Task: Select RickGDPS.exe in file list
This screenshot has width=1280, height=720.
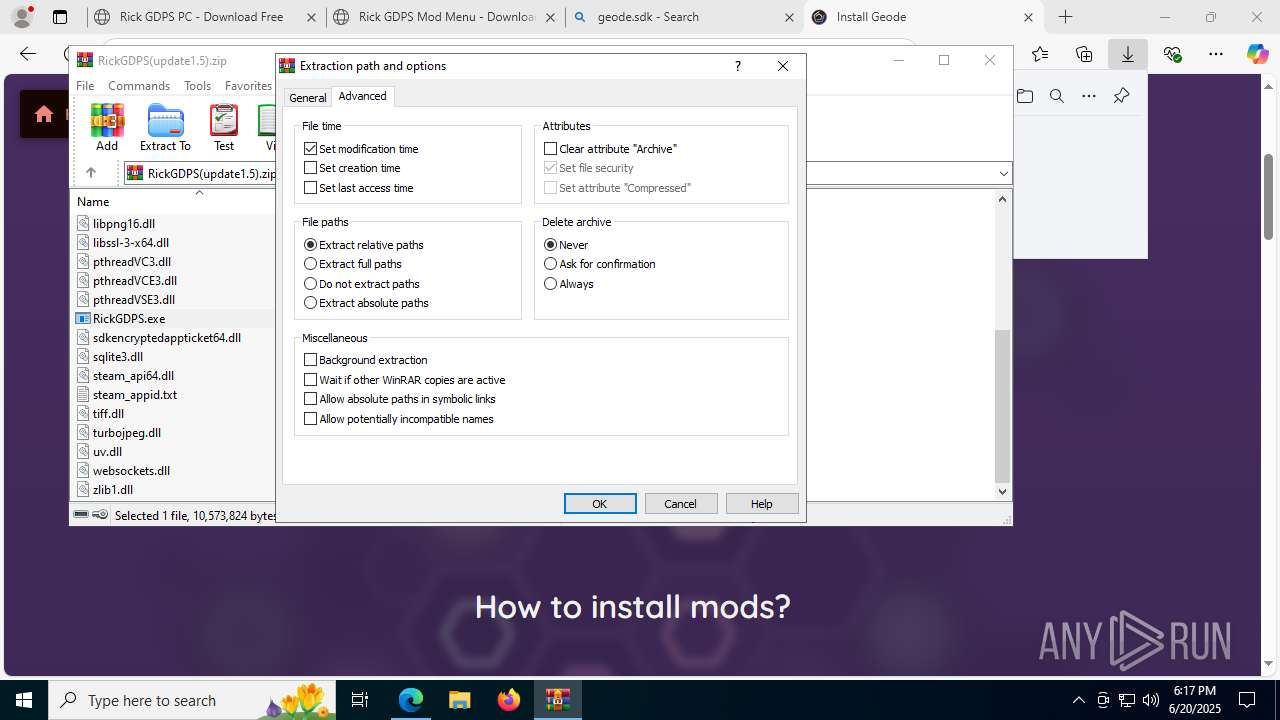Action: 129,319
